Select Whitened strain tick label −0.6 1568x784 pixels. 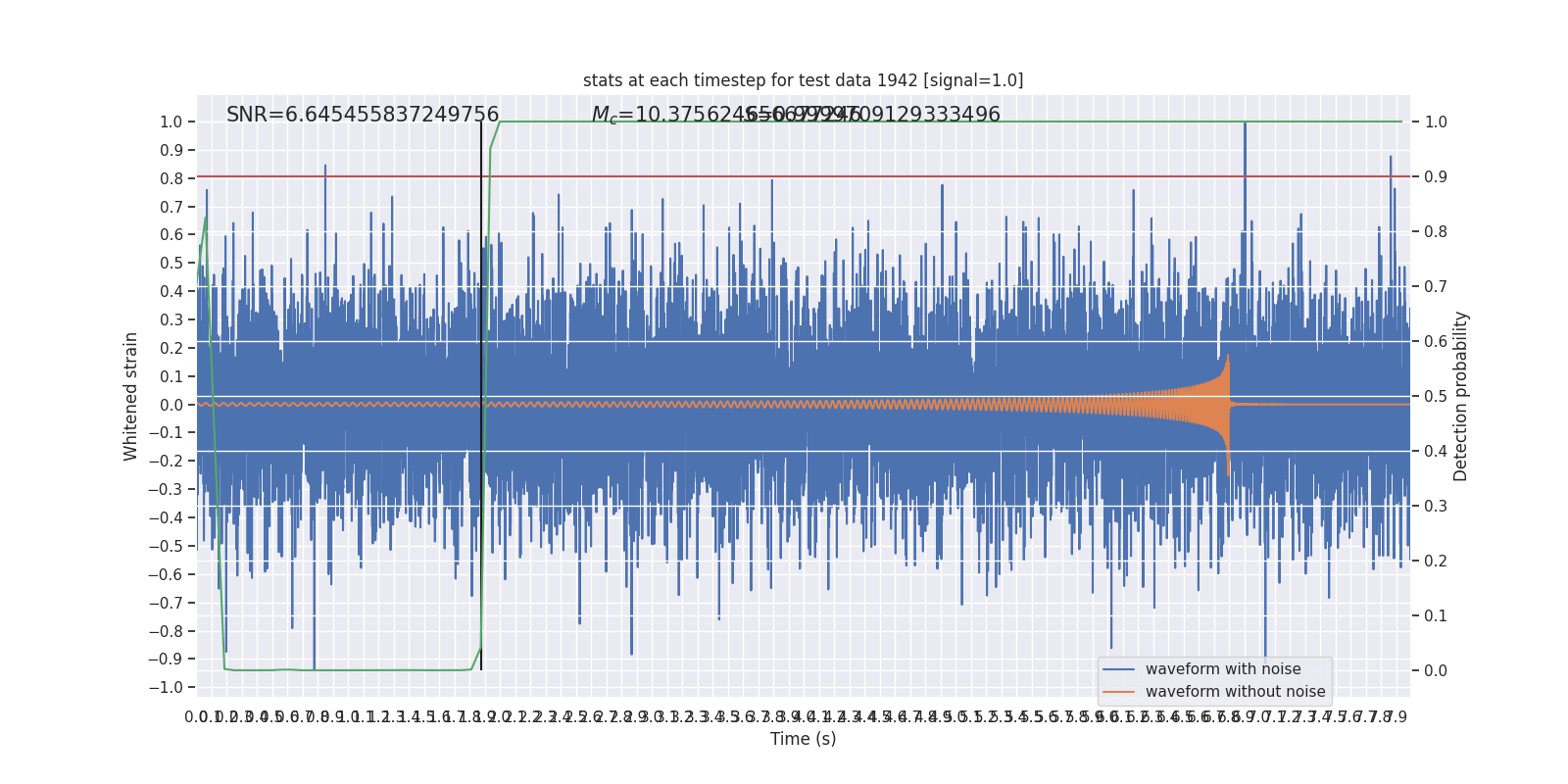point(166,575)
